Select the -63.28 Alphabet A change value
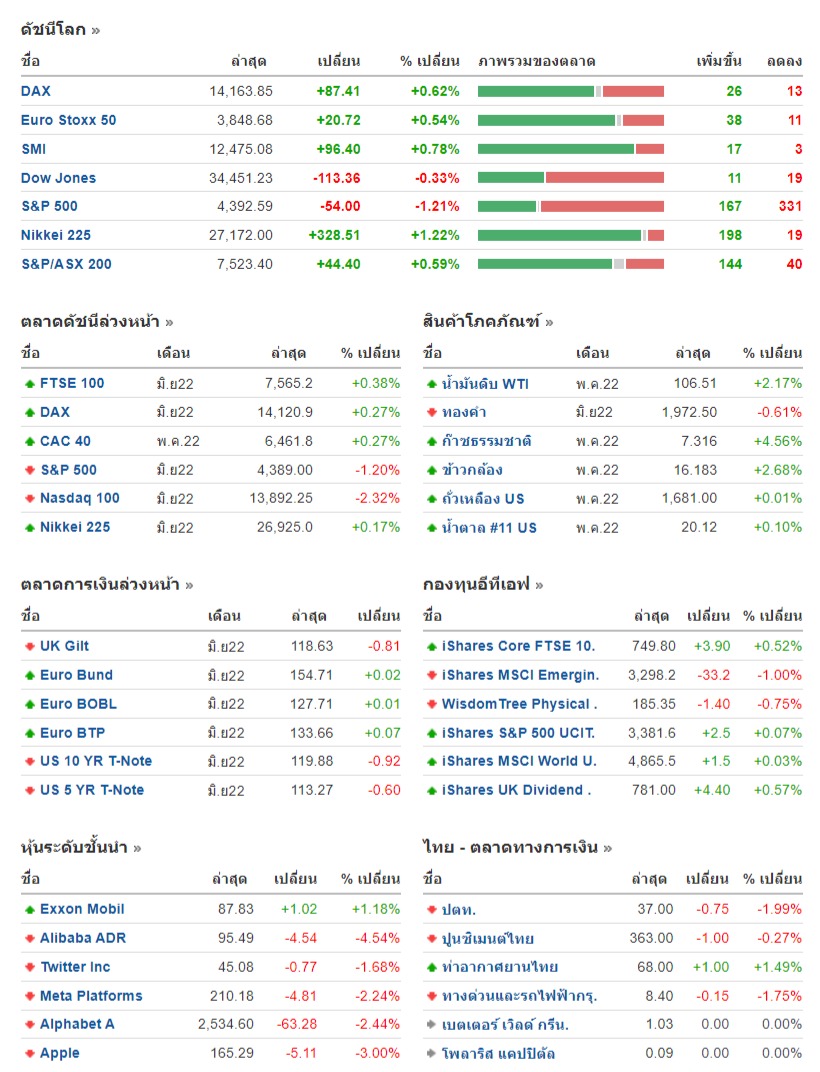The width and height of the screenshot is (820, 1072). point(297,1024)
